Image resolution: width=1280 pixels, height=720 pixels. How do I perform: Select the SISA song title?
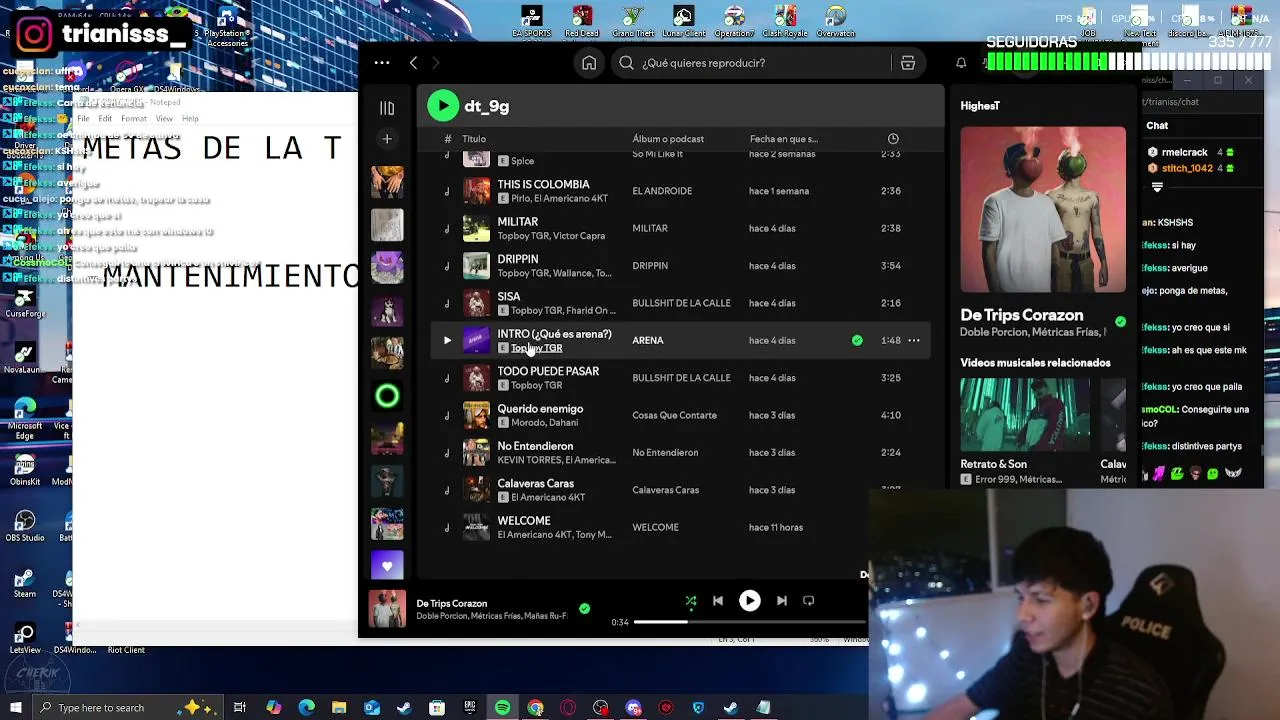508,296
